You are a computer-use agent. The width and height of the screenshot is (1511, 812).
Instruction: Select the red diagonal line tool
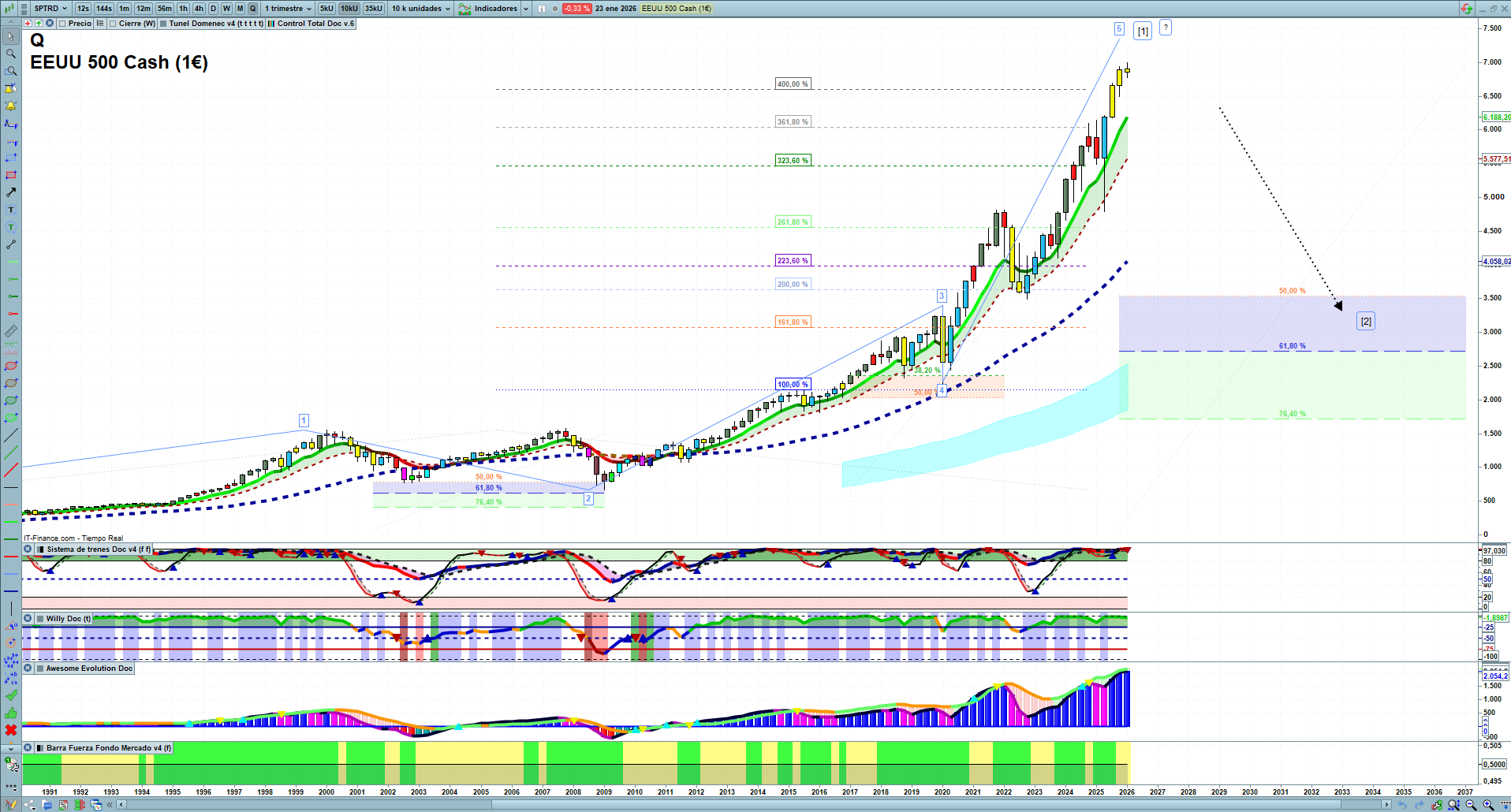[x=11, y=470]
